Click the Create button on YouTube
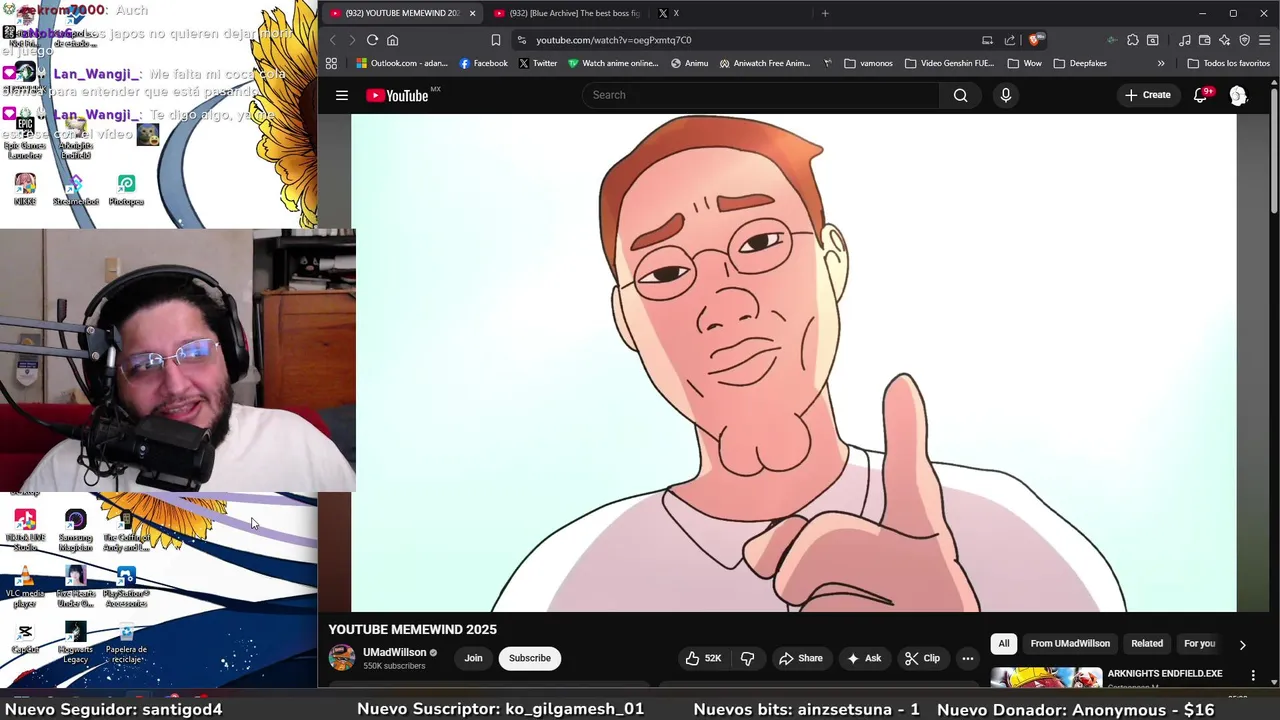Screen dimensions: 1280x720 [1147, 95]
